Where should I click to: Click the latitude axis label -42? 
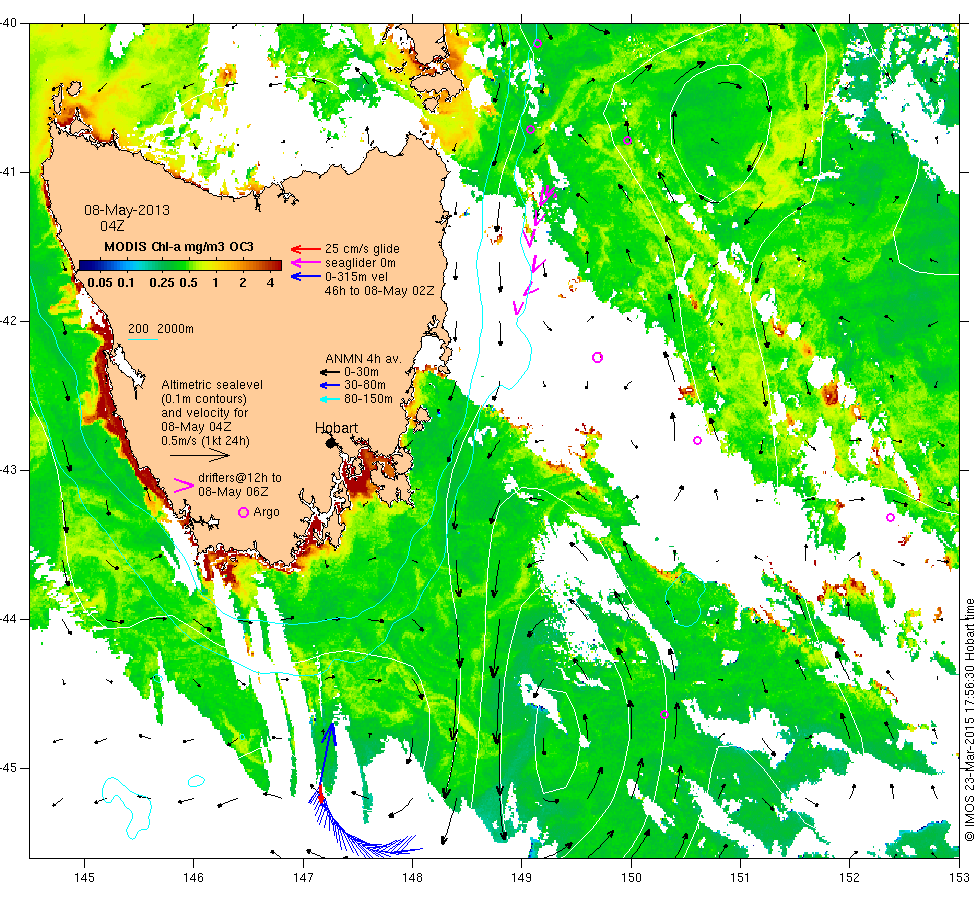pyautogui.click(x=11, y=321)
